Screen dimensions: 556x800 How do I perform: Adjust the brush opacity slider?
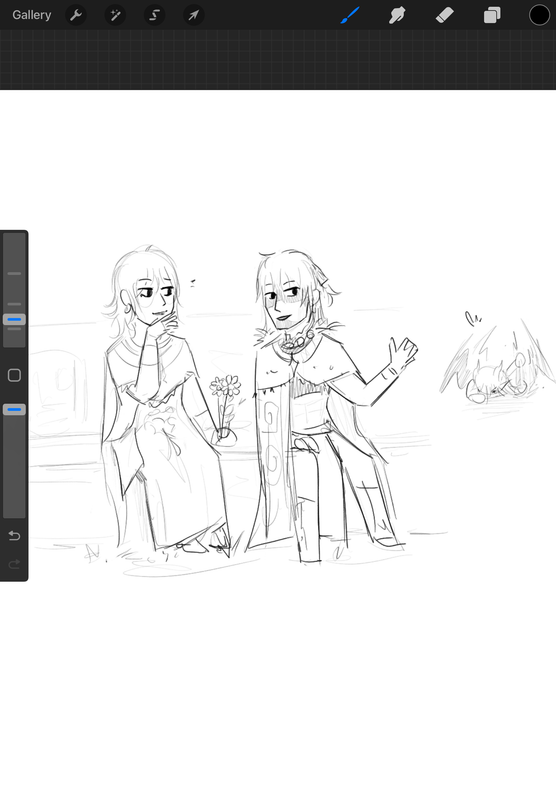tap(14, 410)
